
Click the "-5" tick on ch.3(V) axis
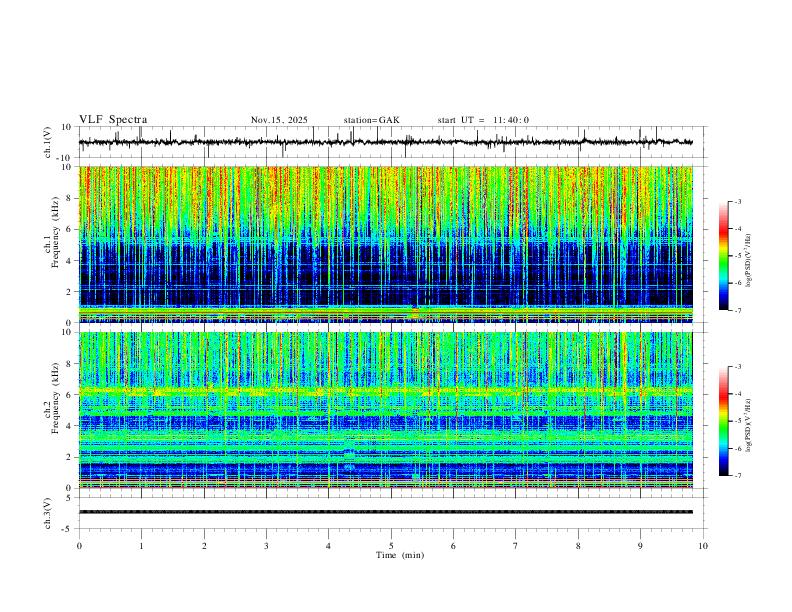click(68, 529)
